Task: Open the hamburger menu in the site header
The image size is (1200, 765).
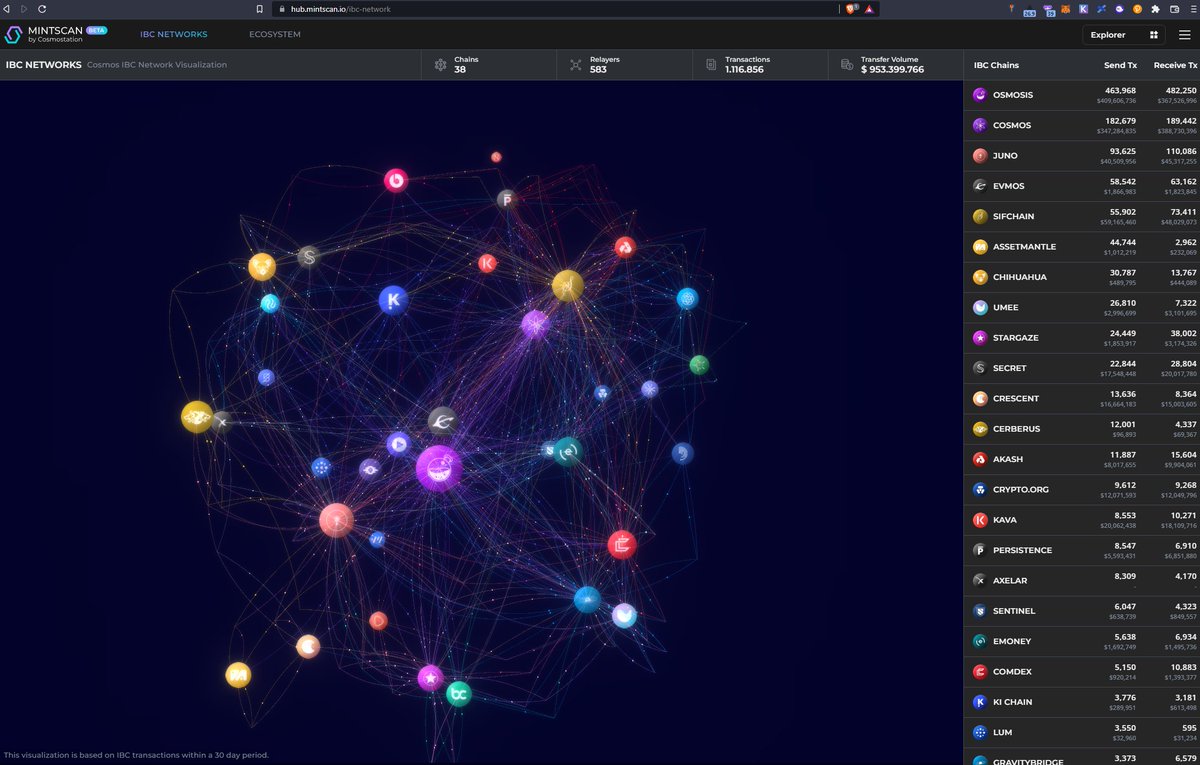Action: click(1185, 35)
